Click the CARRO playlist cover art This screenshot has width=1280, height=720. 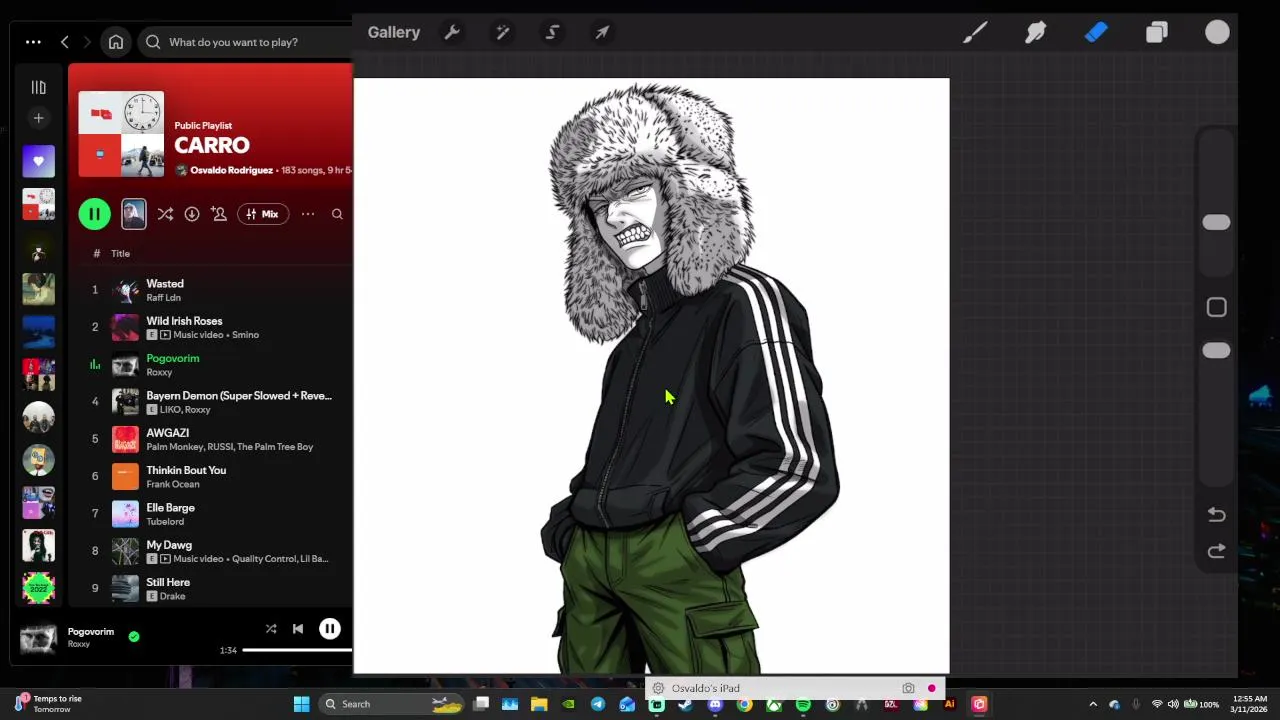121,134
